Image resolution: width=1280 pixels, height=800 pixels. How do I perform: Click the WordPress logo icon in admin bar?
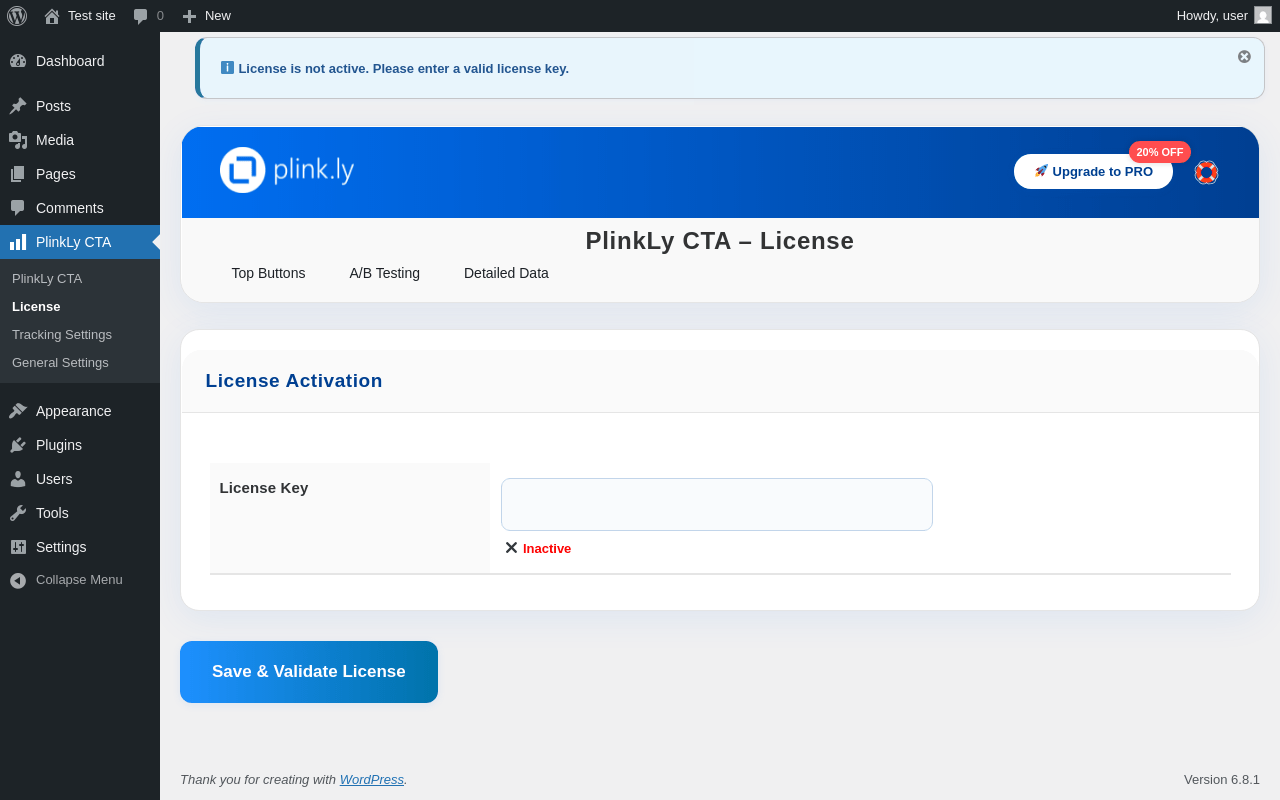tap(17, 16)
